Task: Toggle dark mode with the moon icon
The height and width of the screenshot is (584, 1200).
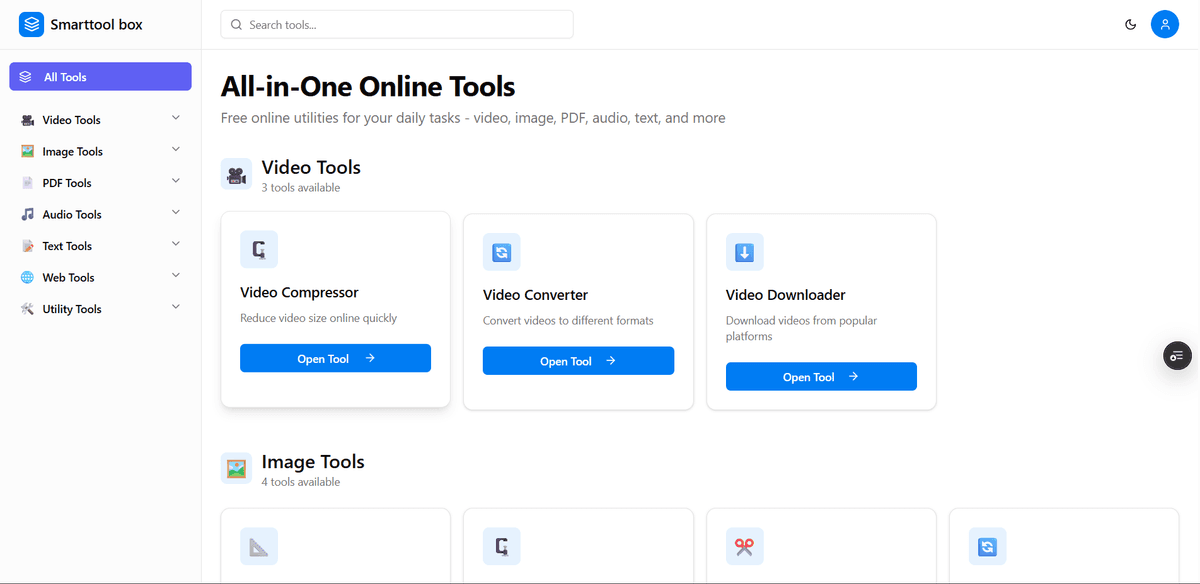Action: [x=1131, y=23]
